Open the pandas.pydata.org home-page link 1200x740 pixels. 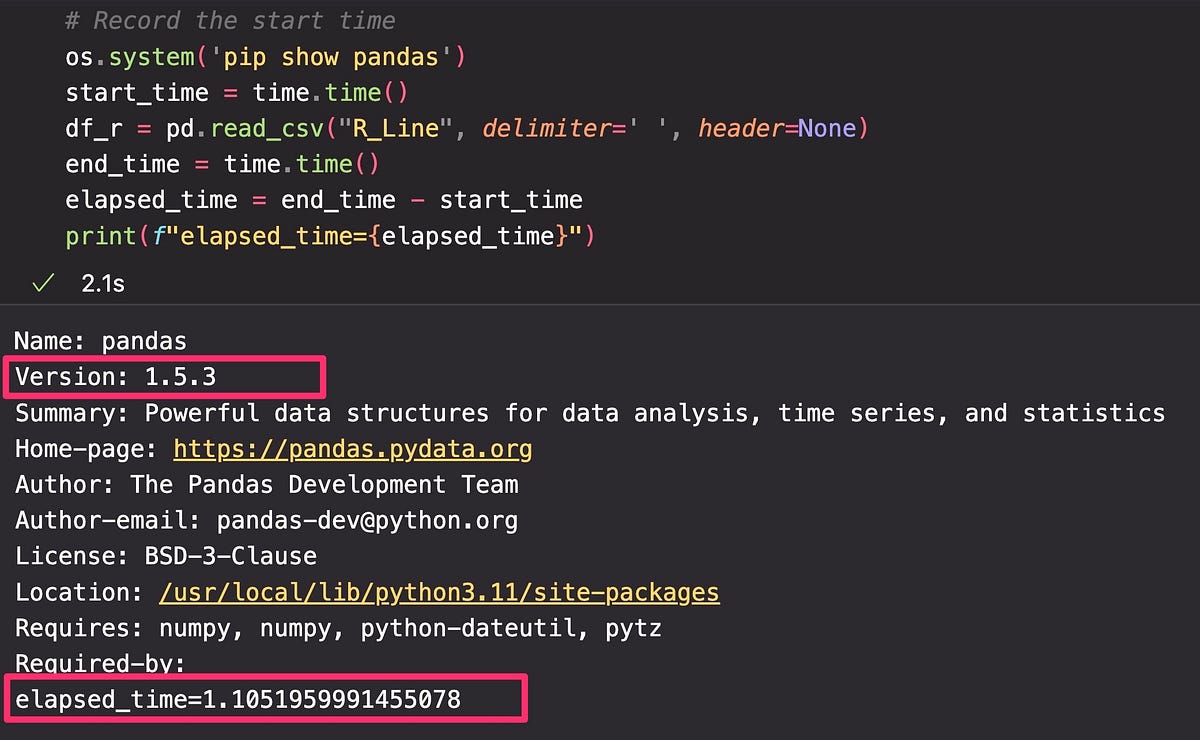[x=352, y=448]
